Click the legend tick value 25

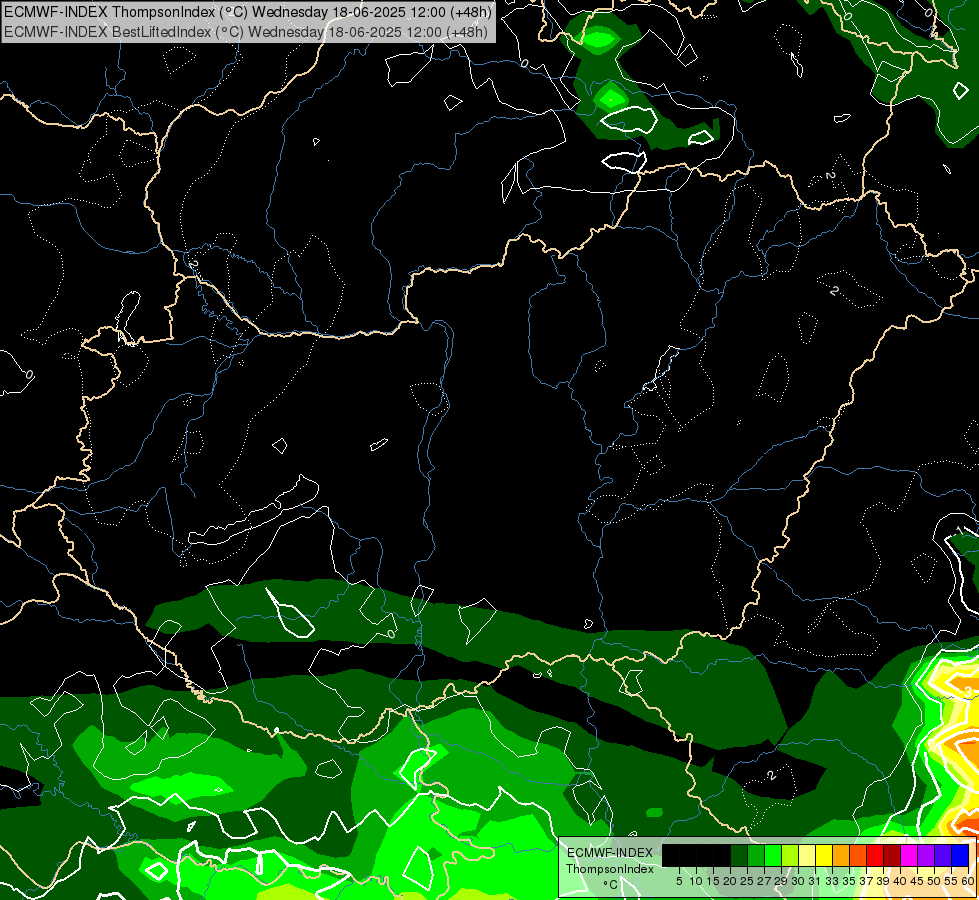(747, 881)
